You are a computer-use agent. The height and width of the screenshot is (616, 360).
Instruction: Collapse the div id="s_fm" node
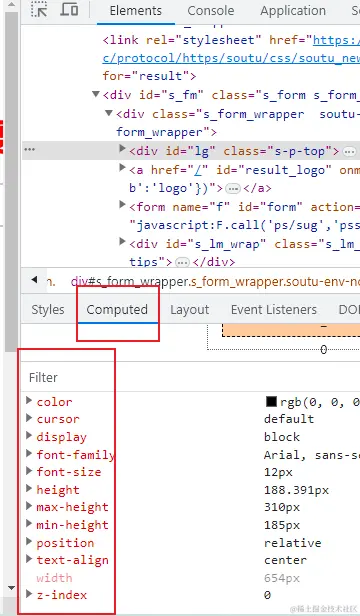click(x=96, y=94)
